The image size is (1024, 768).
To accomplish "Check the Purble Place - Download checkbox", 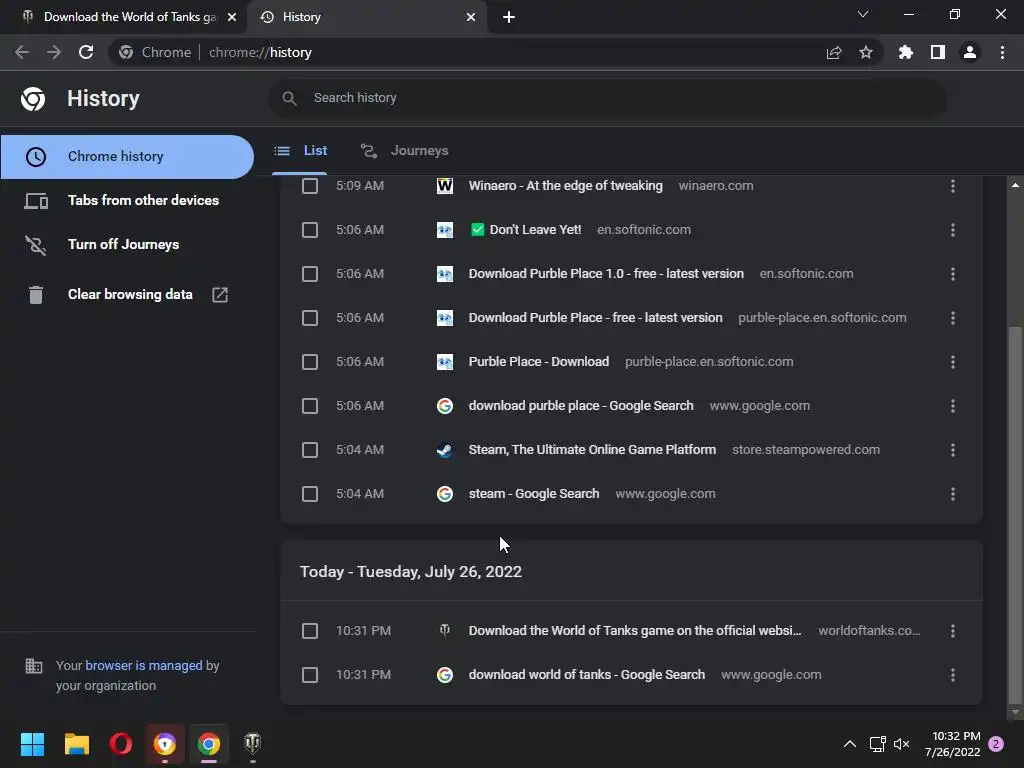I will click(310, 362).
